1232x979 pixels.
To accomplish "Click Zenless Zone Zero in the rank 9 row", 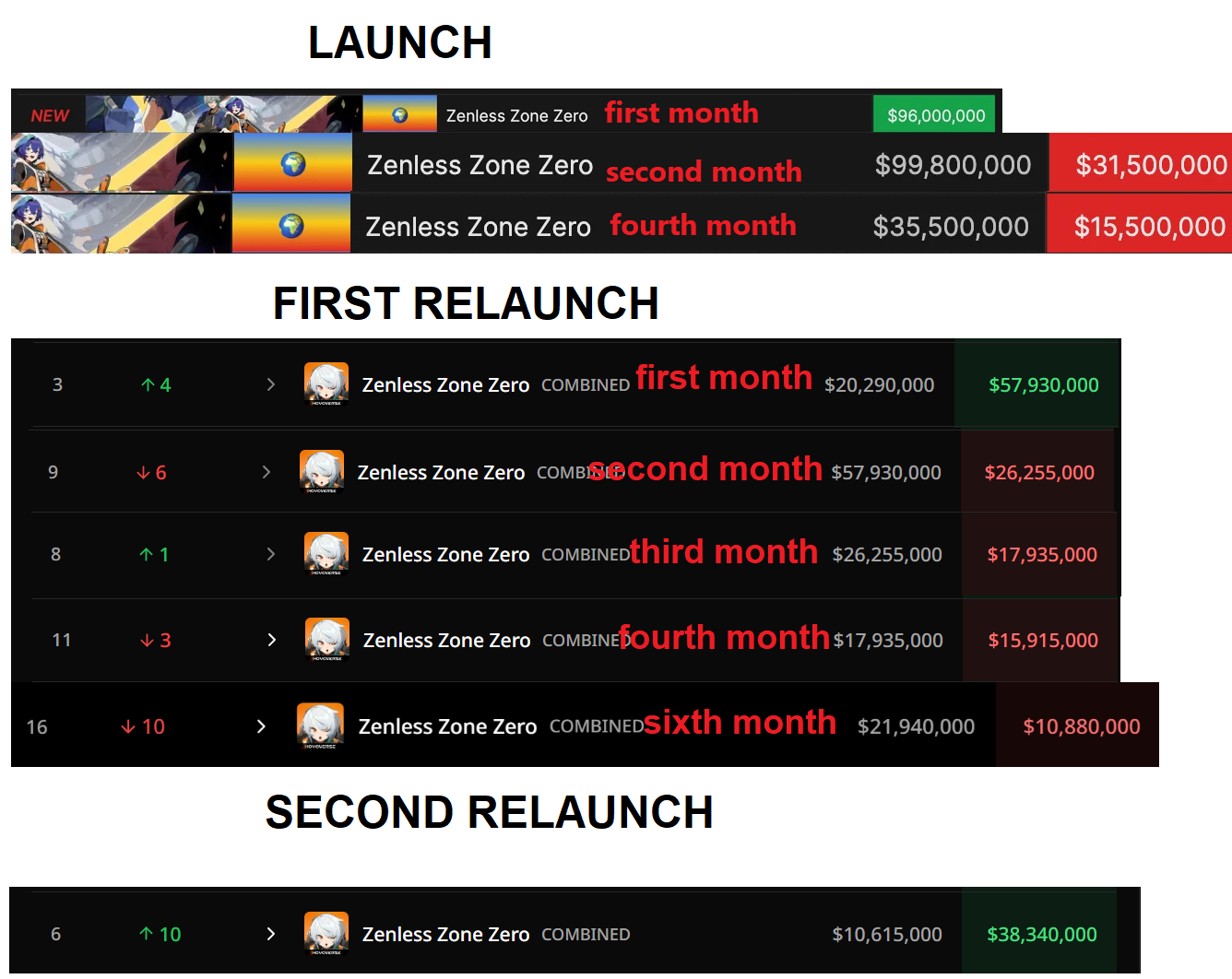I will (441, 473).
